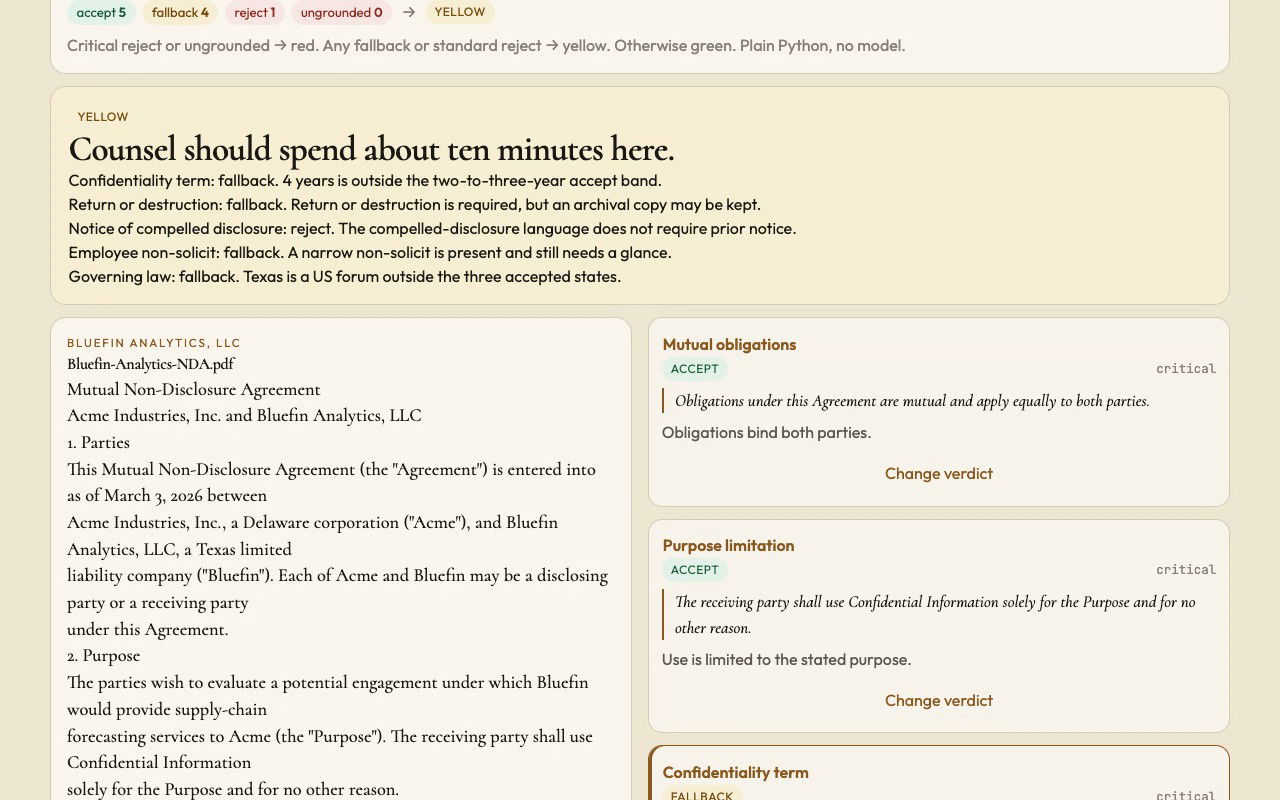Click 'Mutual Non-Disclosure Agreement' document title
Viewport: 1280px width, 800px height.
194,390
